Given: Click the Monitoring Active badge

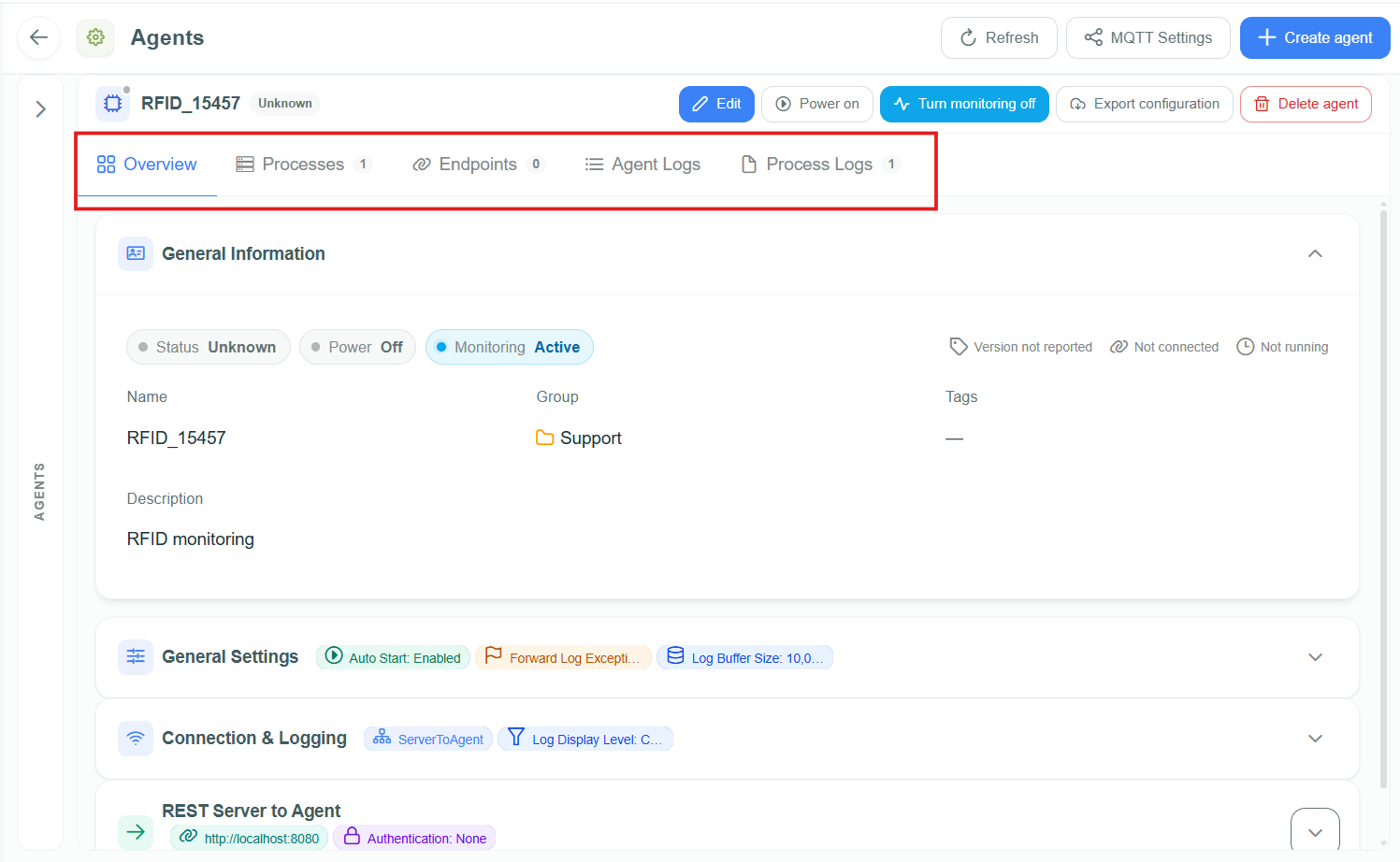Looking at the screenshot, I should pyautogui.click(x=510, y=347).
